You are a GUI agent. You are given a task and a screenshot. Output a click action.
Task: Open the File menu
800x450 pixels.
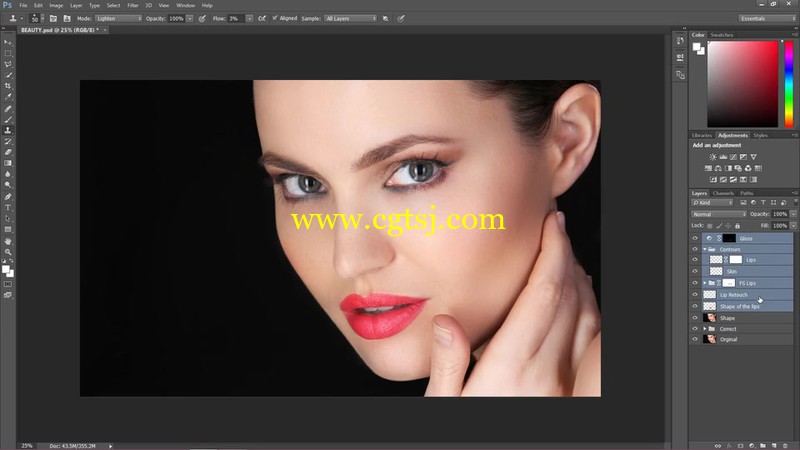tap(23, 5)
